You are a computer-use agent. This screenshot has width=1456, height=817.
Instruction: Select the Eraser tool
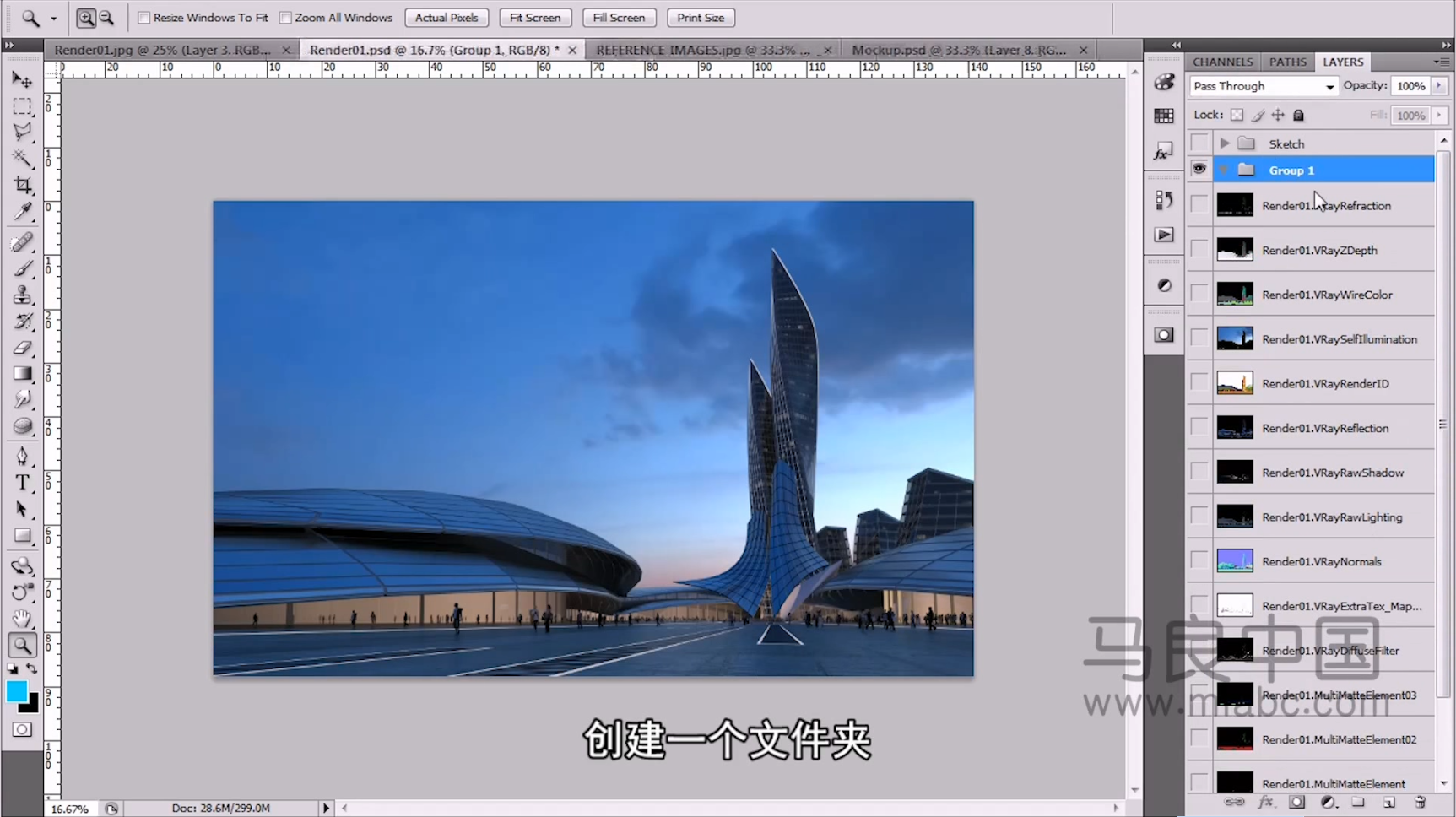tap(22, 348)
